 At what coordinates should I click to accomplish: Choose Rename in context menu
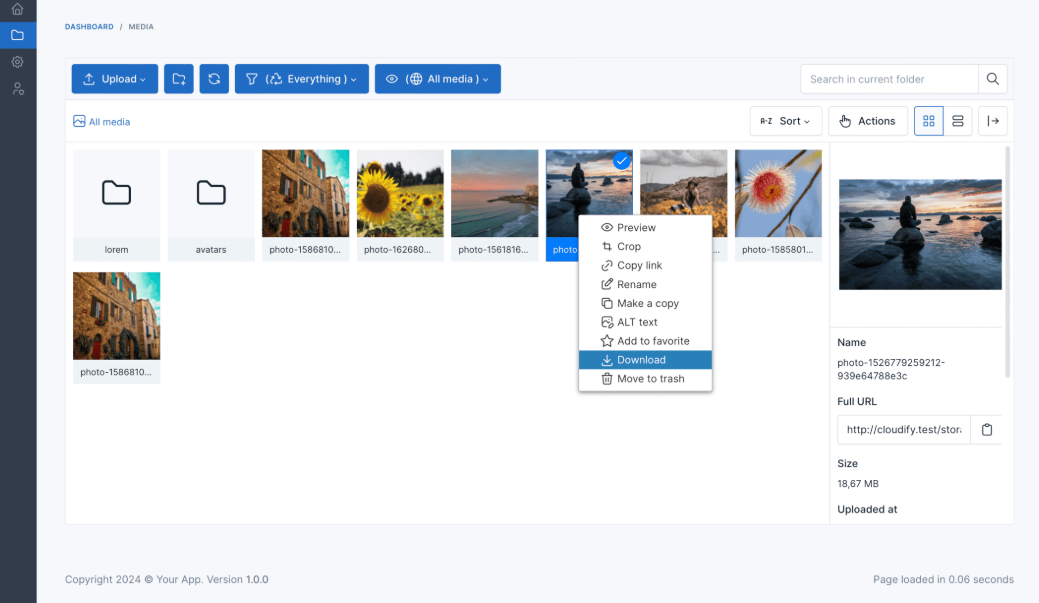pos(645,284)
